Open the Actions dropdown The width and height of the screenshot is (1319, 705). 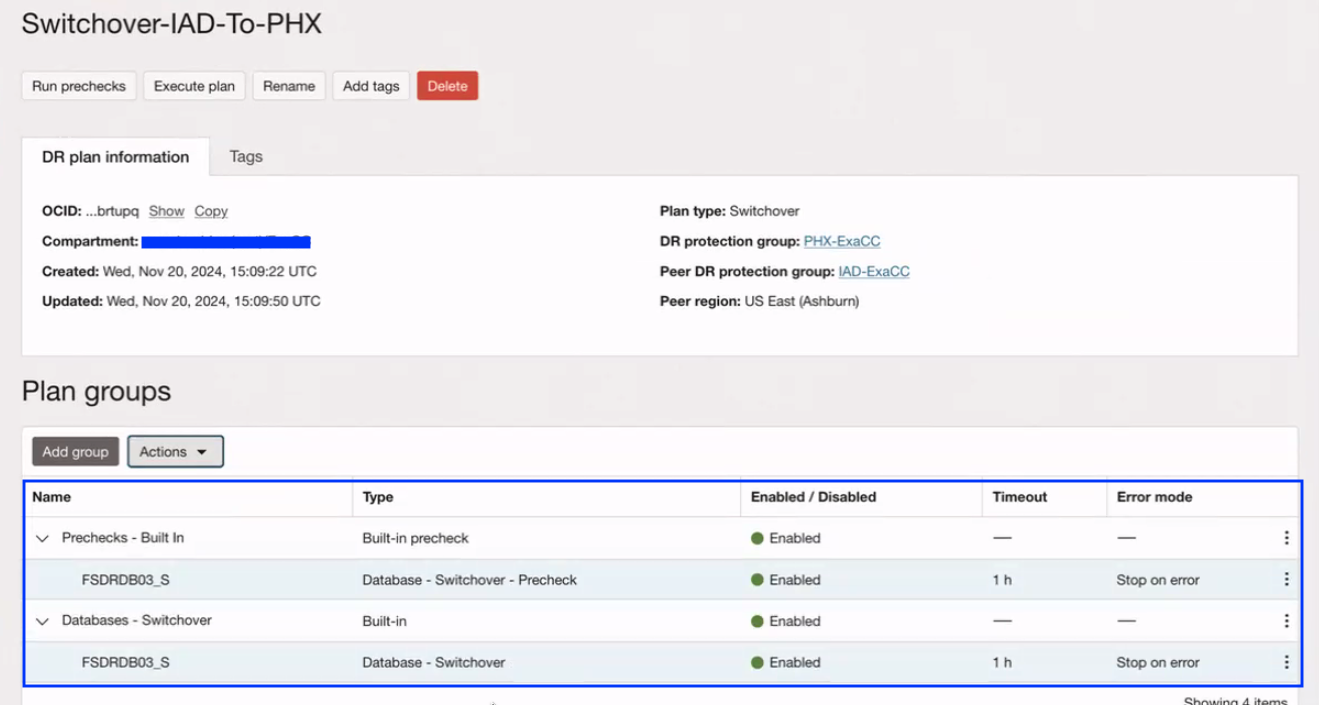pyautogui.click(x=175, y=452)
